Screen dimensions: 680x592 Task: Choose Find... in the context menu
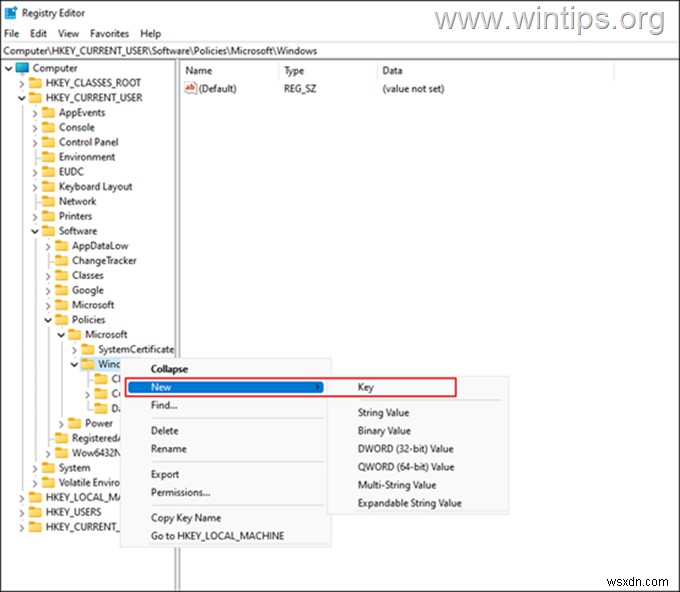coord(164,405)
